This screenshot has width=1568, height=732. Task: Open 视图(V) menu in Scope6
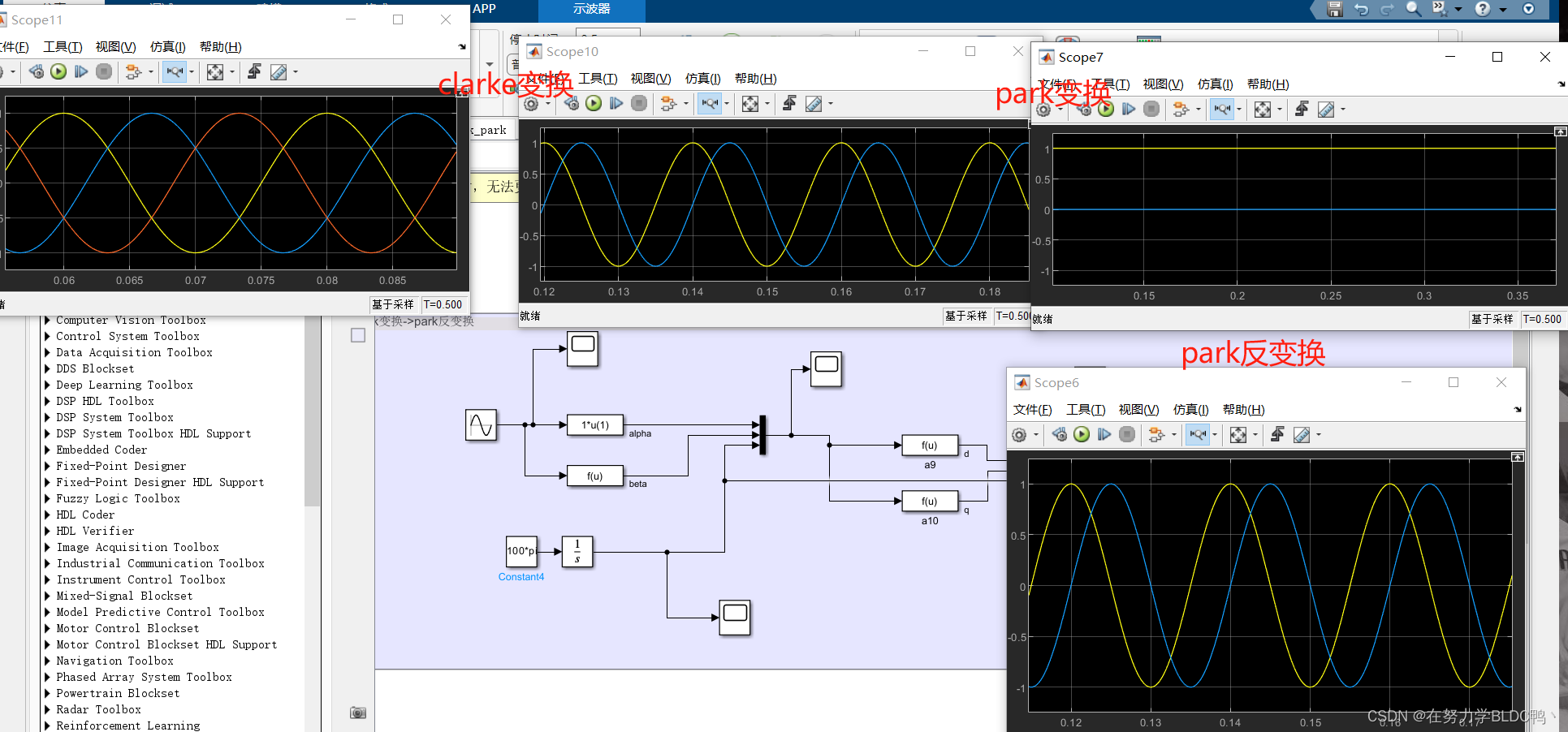1138,410
